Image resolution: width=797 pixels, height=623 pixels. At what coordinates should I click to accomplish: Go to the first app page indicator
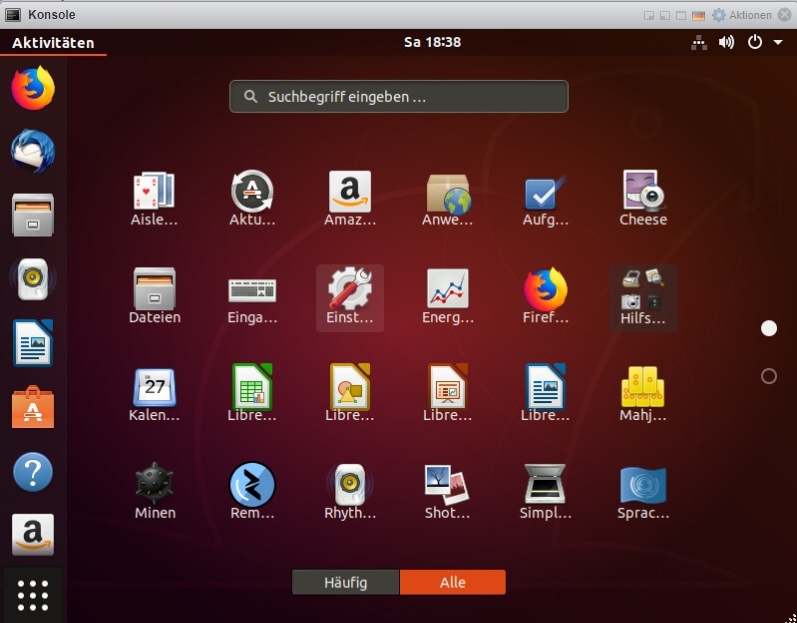(x=769, y=329)
